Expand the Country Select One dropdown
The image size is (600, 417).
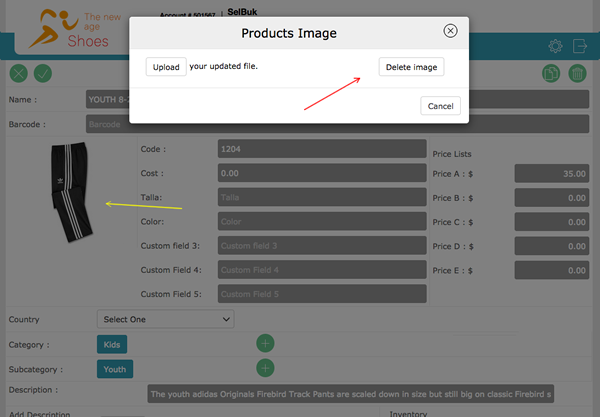[x=165, y=319]
